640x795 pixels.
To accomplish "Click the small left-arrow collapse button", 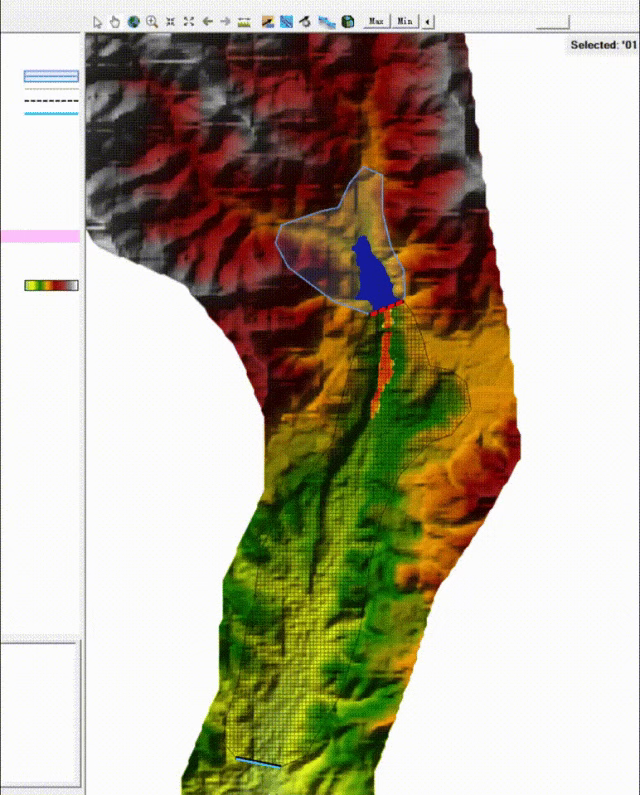I will click(428, 21).
